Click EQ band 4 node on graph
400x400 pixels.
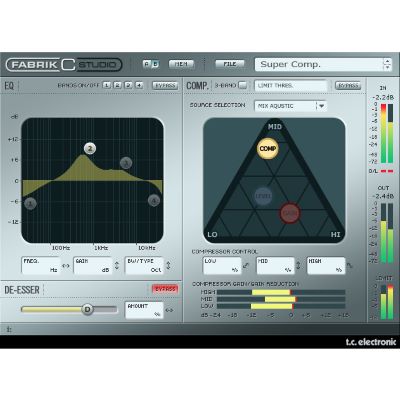[154, 200]
